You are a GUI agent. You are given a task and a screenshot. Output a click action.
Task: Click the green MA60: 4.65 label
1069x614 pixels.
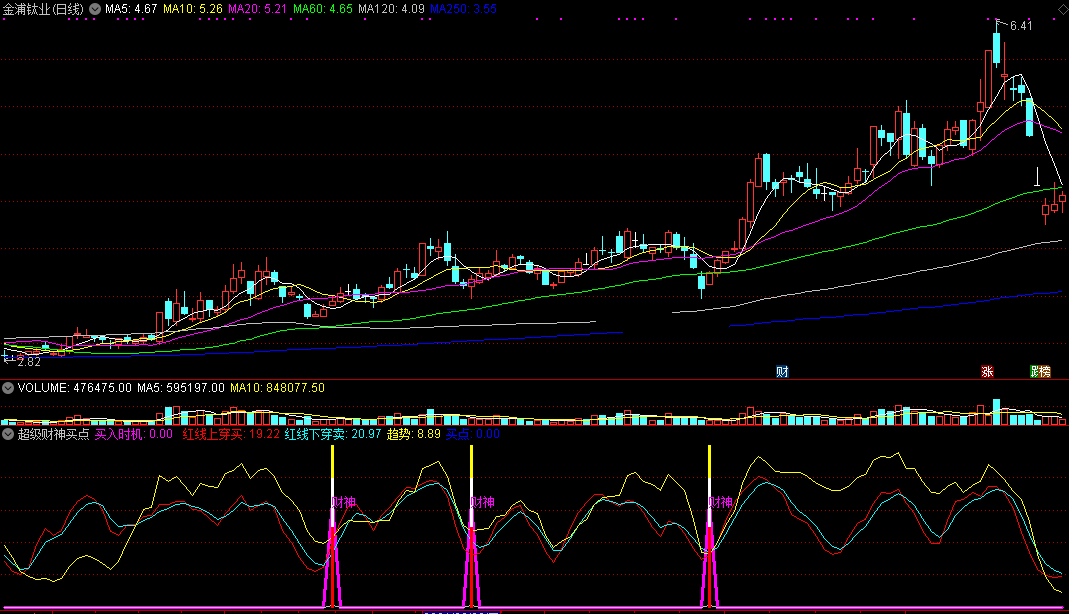tap(322, 9)
